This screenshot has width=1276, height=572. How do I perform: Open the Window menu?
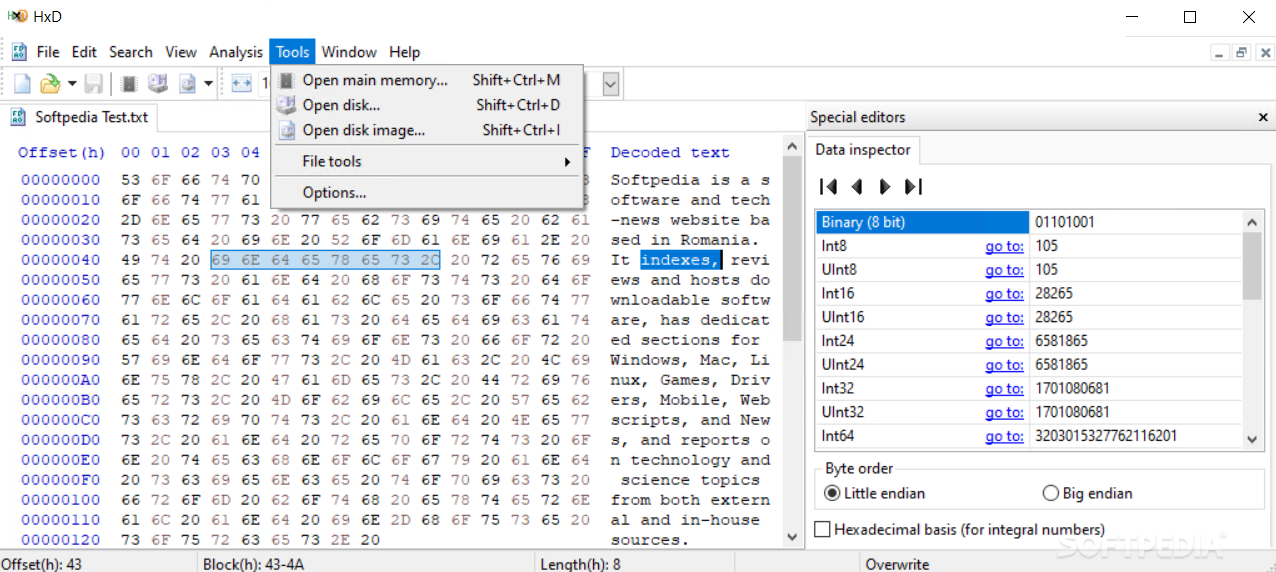(x=349, y=52)
